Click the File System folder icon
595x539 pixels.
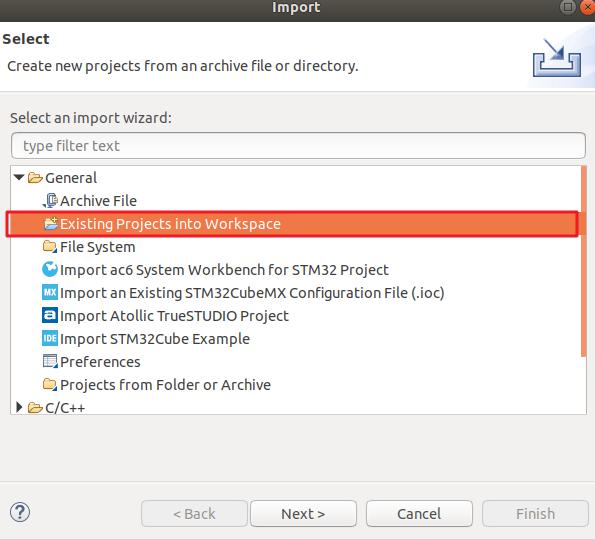(x=50, y=247)
